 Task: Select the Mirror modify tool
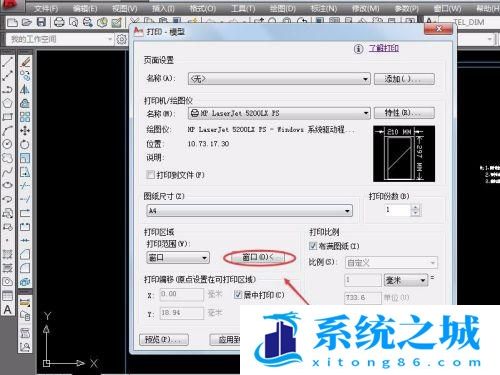pos(25,89)
